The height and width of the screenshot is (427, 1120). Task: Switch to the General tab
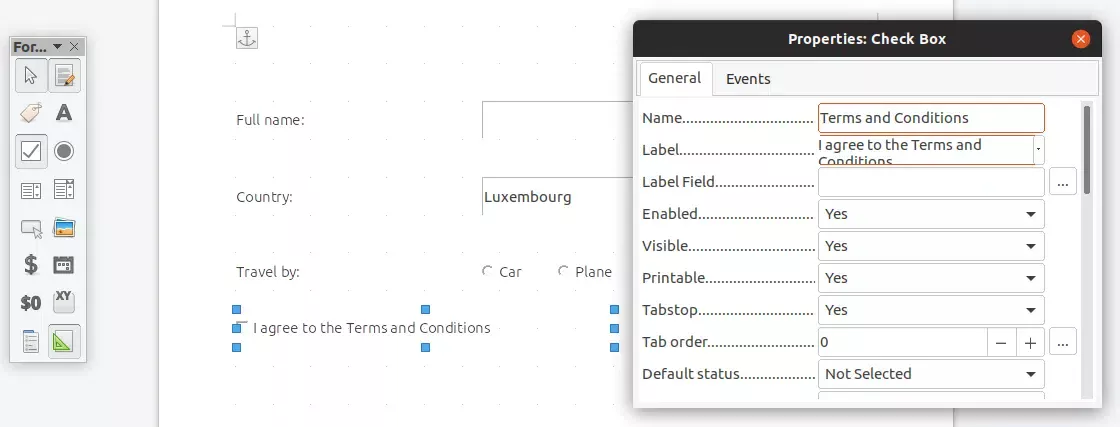click(674, 78)
